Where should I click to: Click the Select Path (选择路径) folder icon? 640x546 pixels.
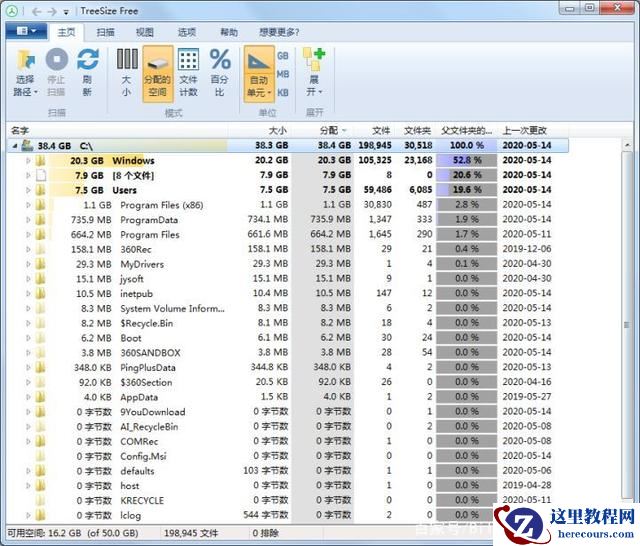[x=26, y=60]
